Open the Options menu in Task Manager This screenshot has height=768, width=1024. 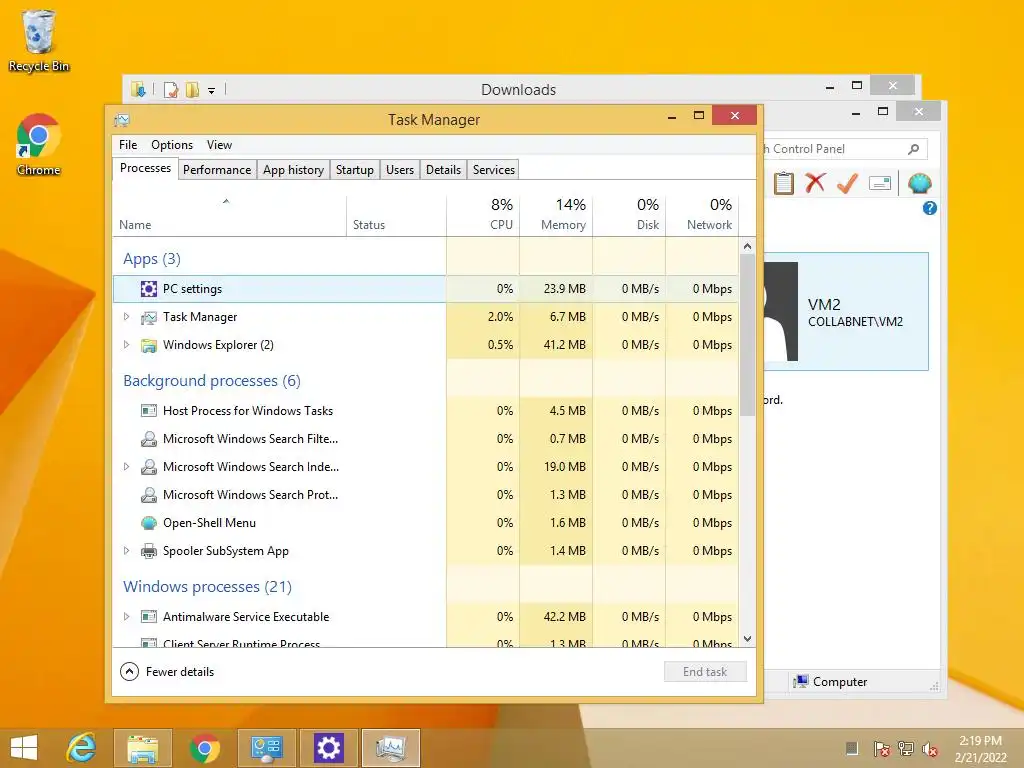pos(172,145)
